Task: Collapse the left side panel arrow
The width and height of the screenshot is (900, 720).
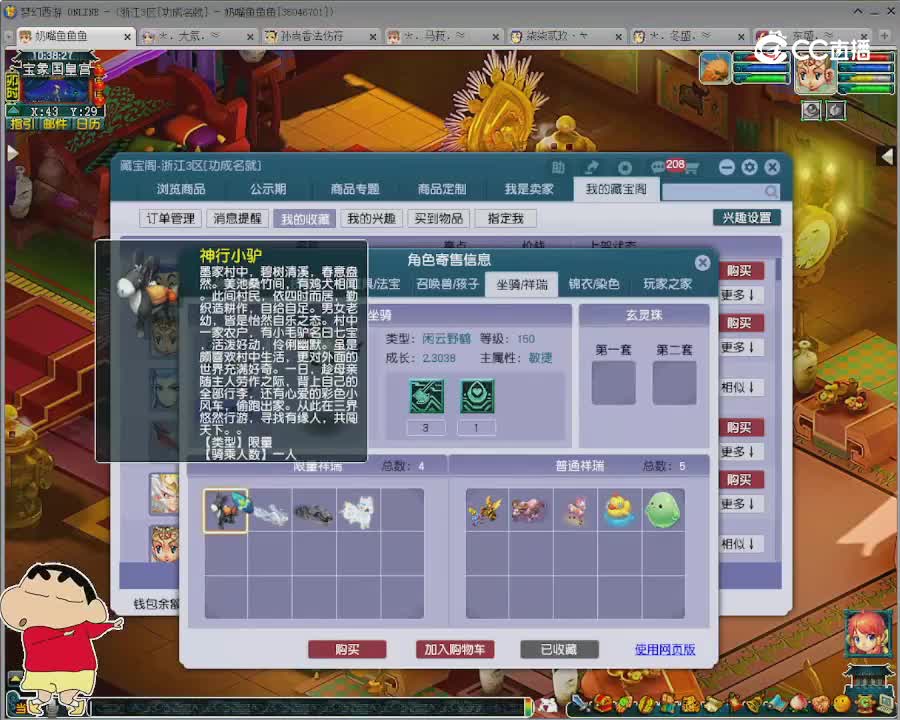Action: [x=12, y=153]
